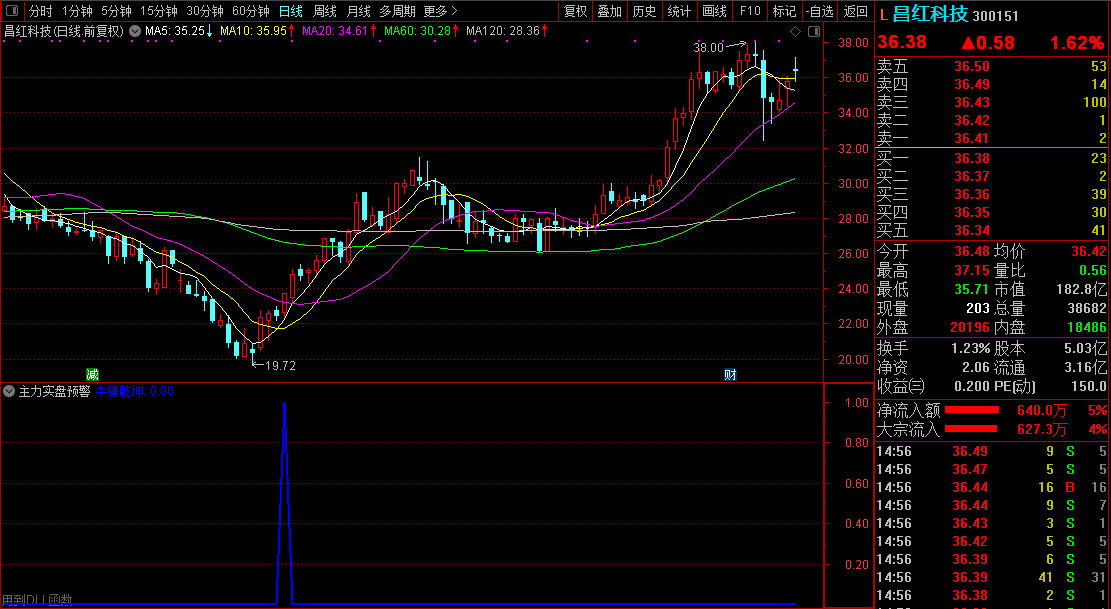Click the 主力实盘预警 indicator name

pyautogui.click(x=55, y=391)
